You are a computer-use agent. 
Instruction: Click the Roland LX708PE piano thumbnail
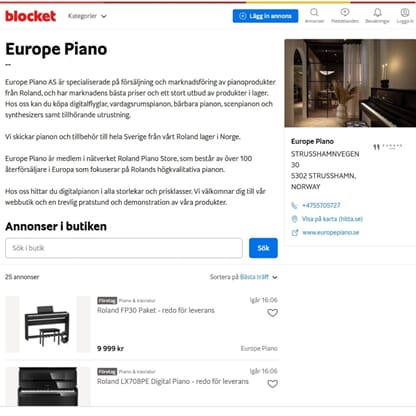(x=48, y=387)
